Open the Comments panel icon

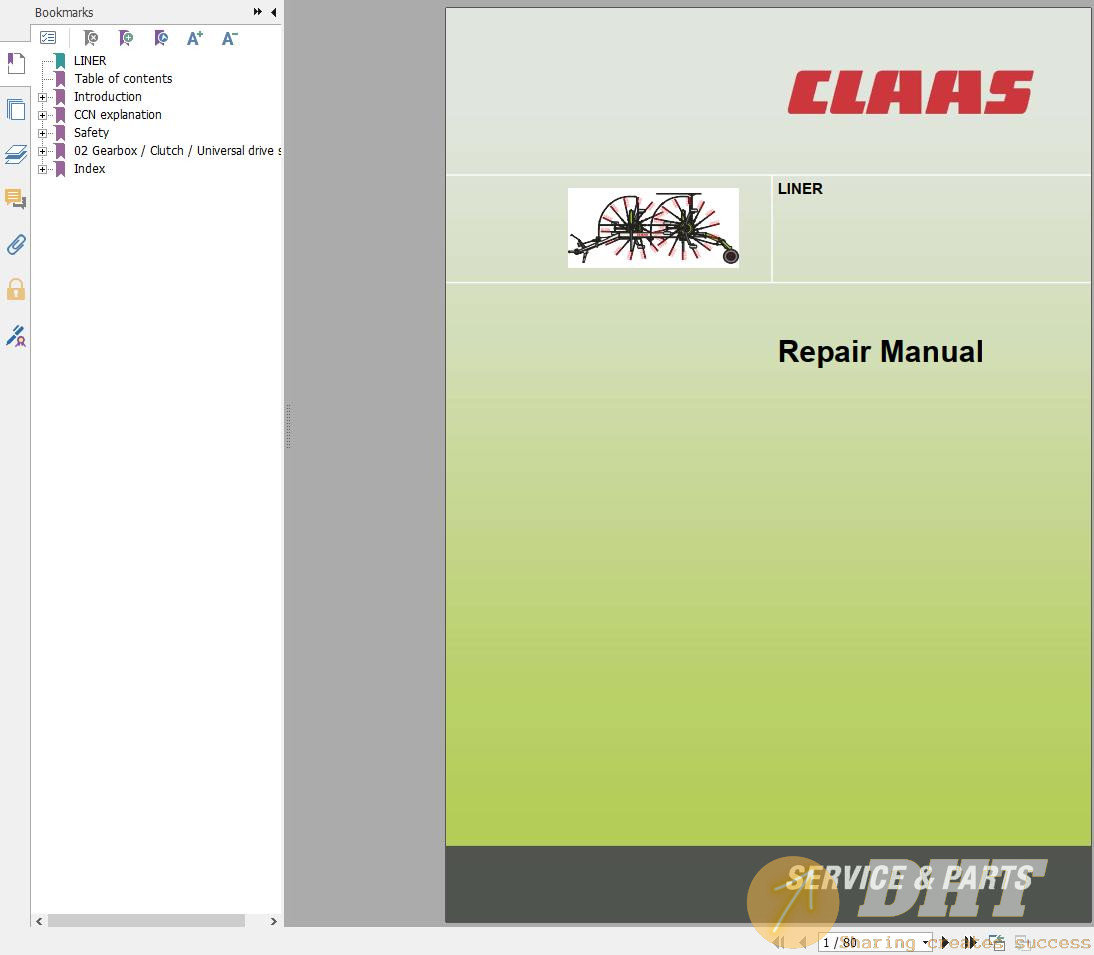[x=15, y=200]
